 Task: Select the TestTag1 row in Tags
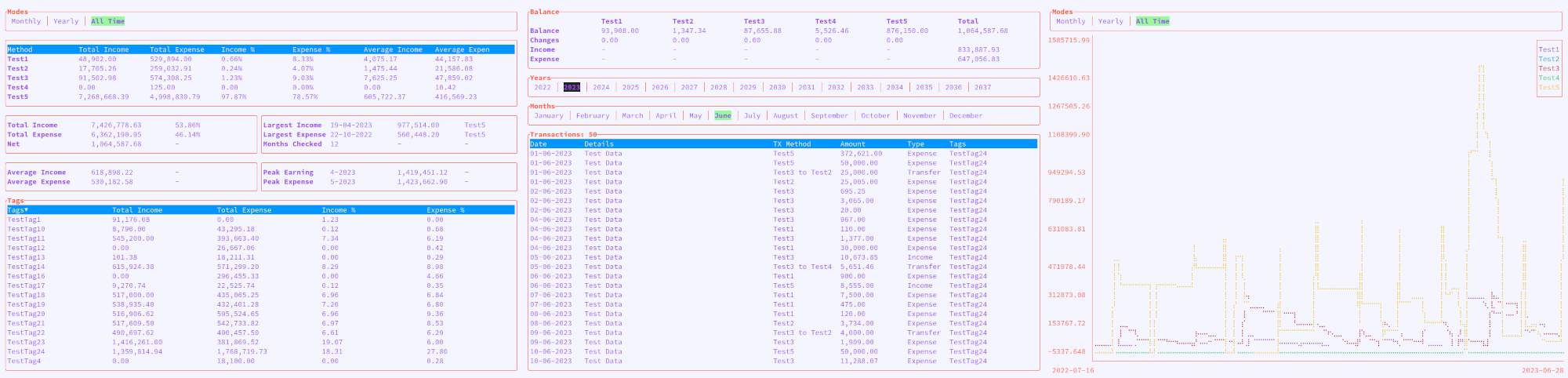point(260,220)
